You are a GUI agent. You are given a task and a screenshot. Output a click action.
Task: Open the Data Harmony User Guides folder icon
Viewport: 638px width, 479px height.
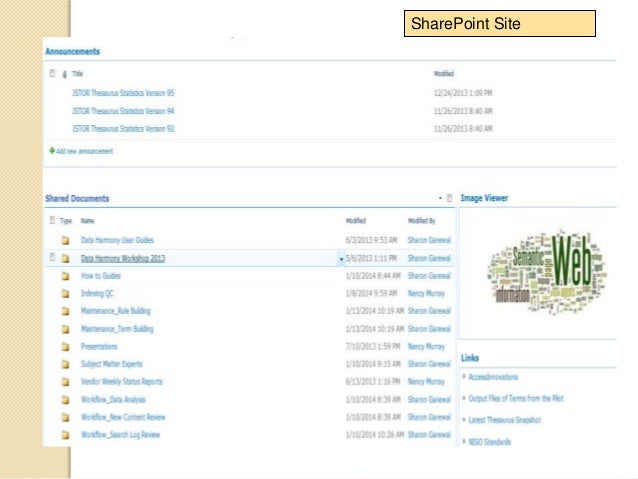click(66, 240)
